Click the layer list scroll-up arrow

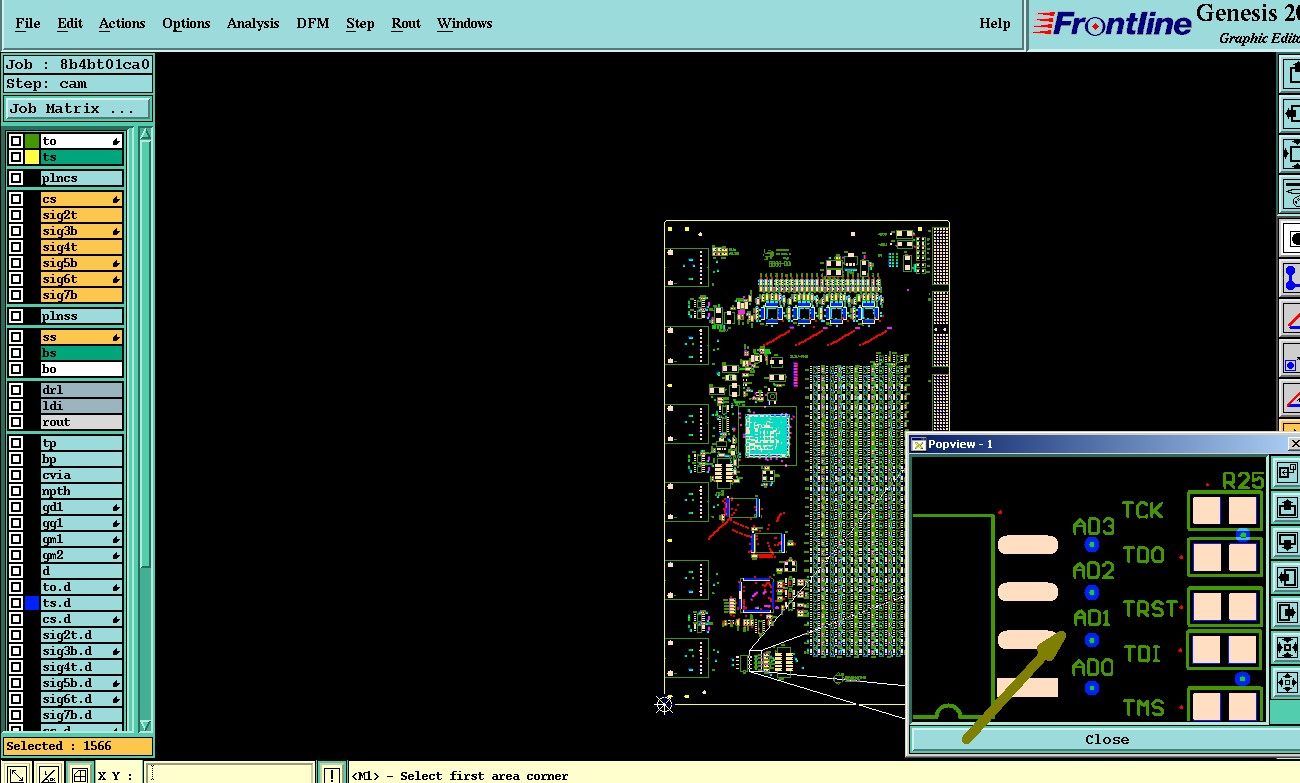pyautogui.click(x=145, y=135)
